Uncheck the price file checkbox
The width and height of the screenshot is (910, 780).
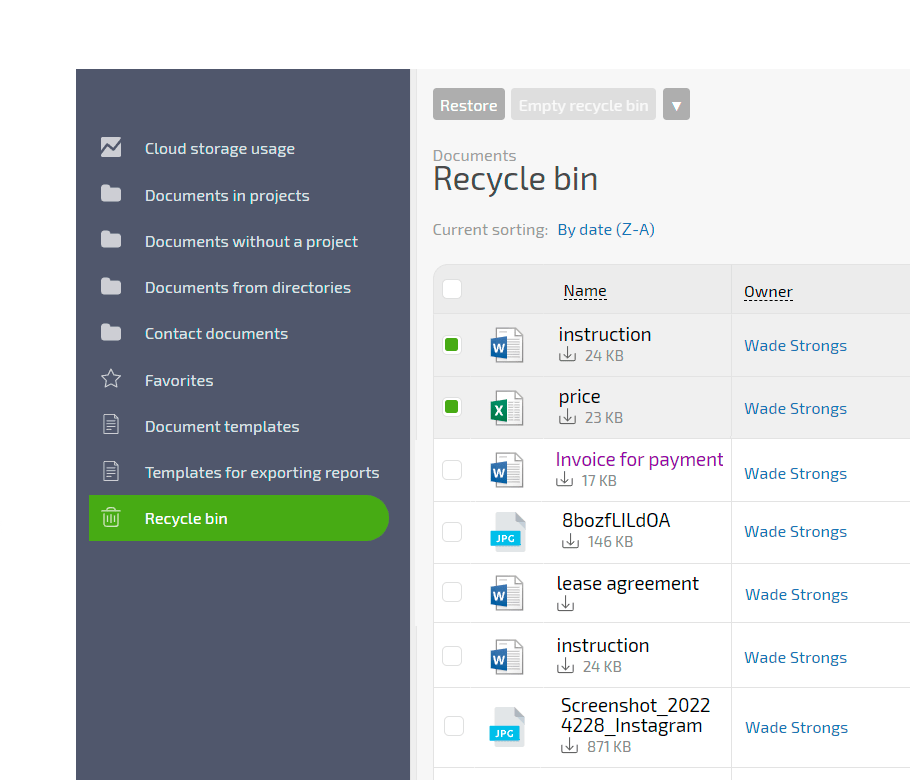(x=452, y=407)
